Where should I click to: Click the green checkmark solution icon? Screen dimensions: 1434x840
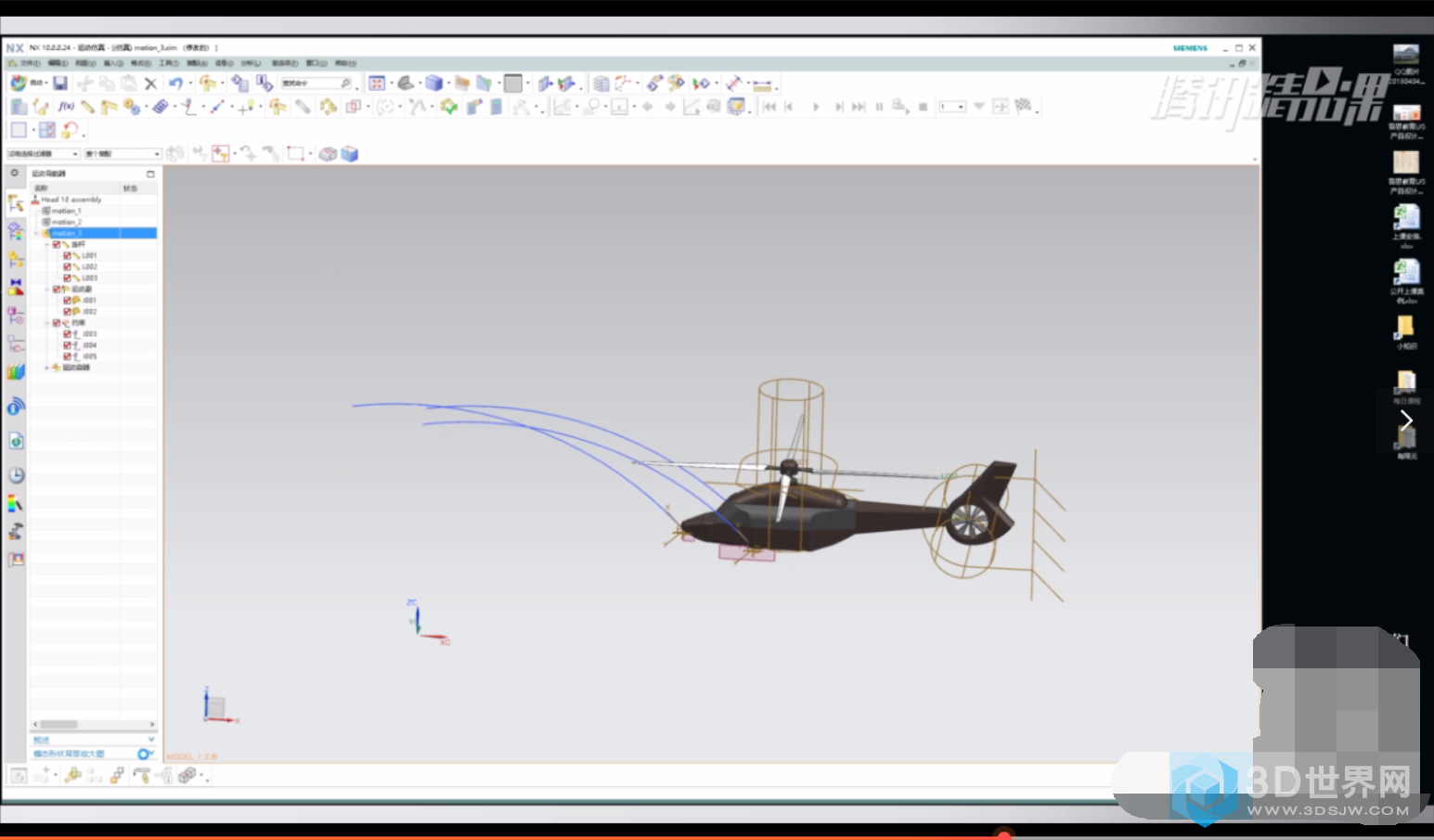448,107
